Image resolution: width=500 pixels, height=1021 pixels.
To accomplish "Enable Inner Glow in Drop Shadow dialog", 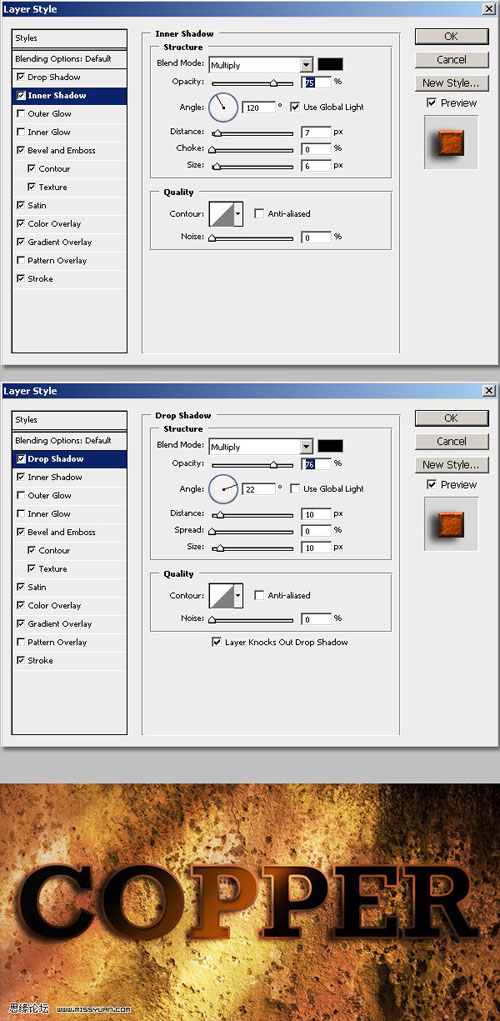I will [21, 514].
